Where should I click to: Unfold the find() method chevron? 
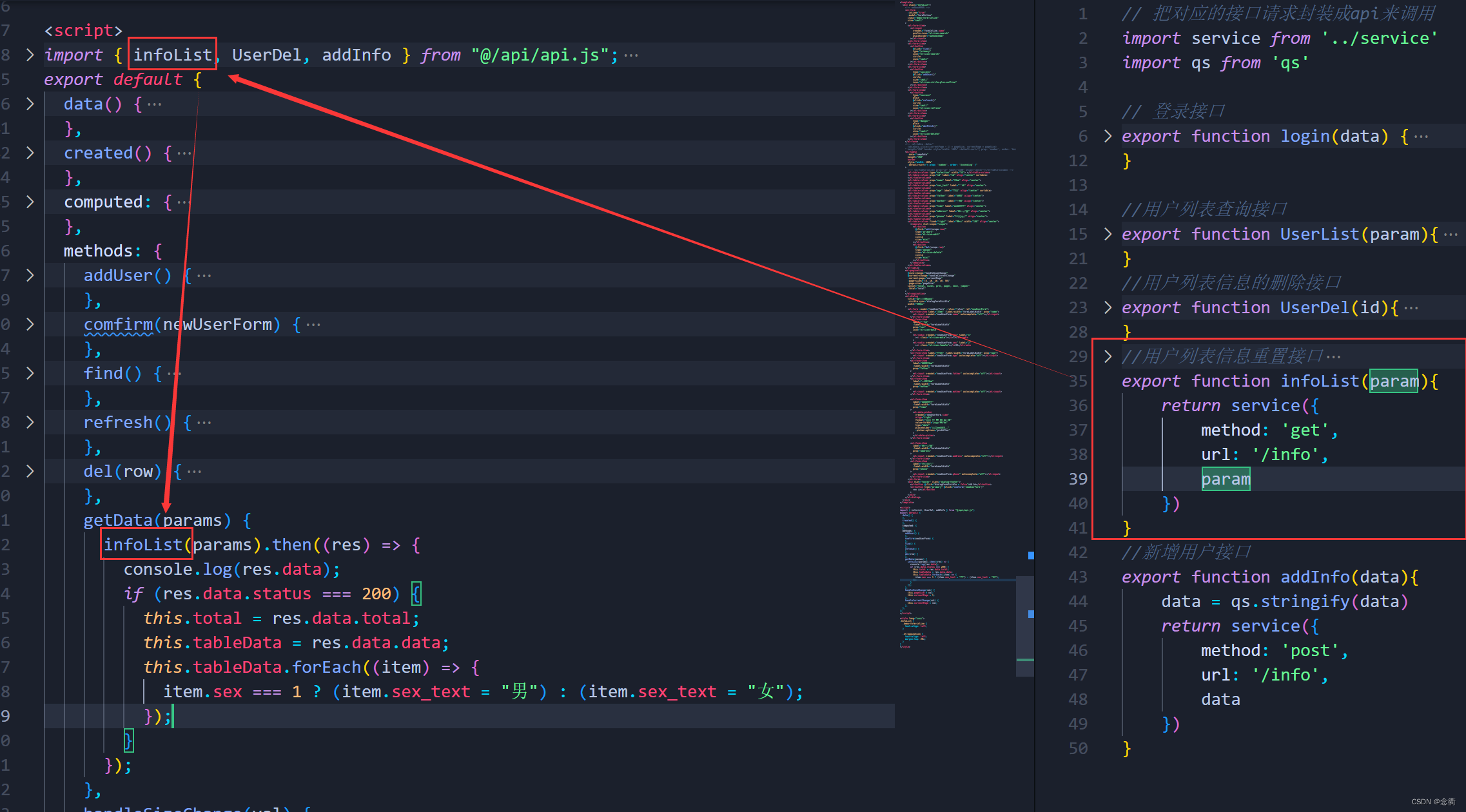point(30,373)
